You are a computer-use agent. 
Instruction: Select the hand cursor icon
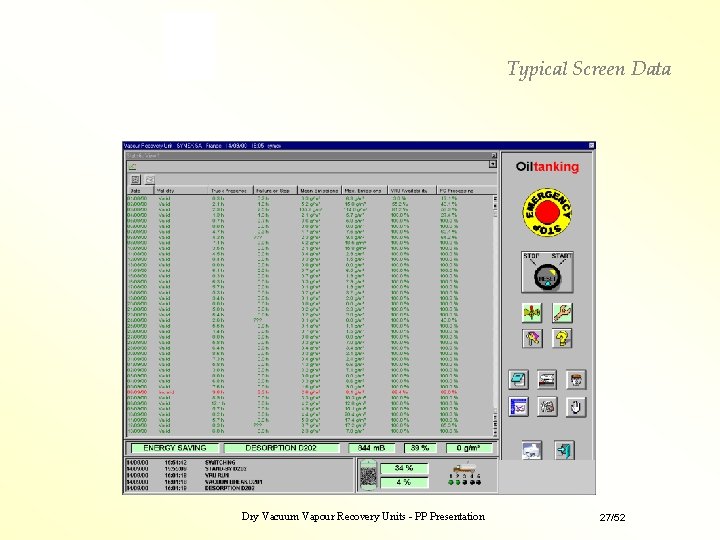pyautogui.click(x=576, y=407)
